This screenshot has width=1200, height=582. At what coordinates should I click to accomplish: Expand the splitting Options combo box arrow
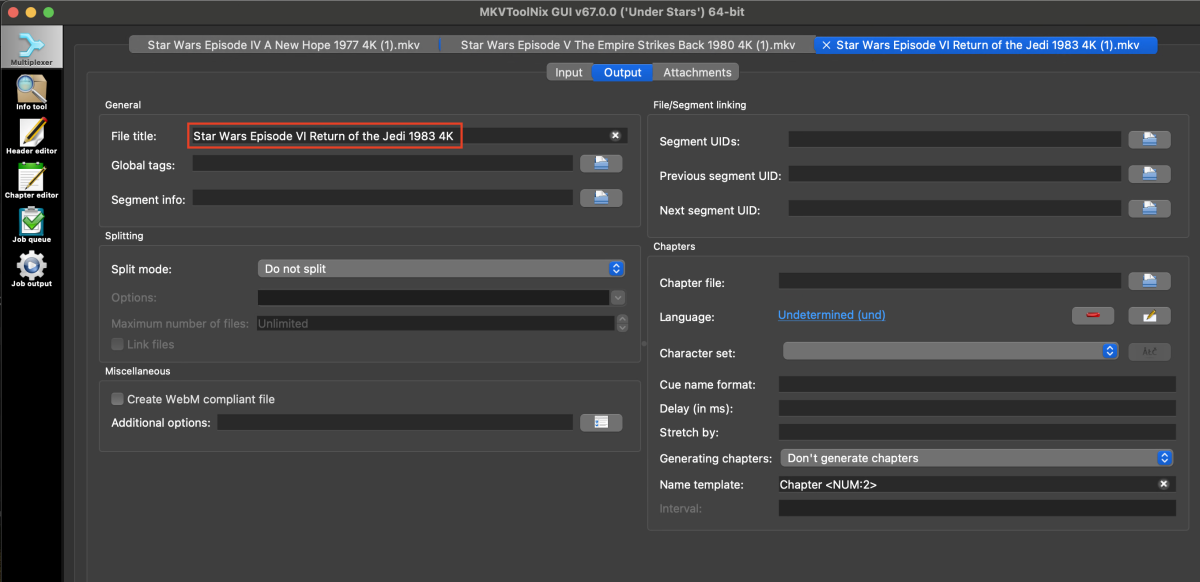[618, 297]
